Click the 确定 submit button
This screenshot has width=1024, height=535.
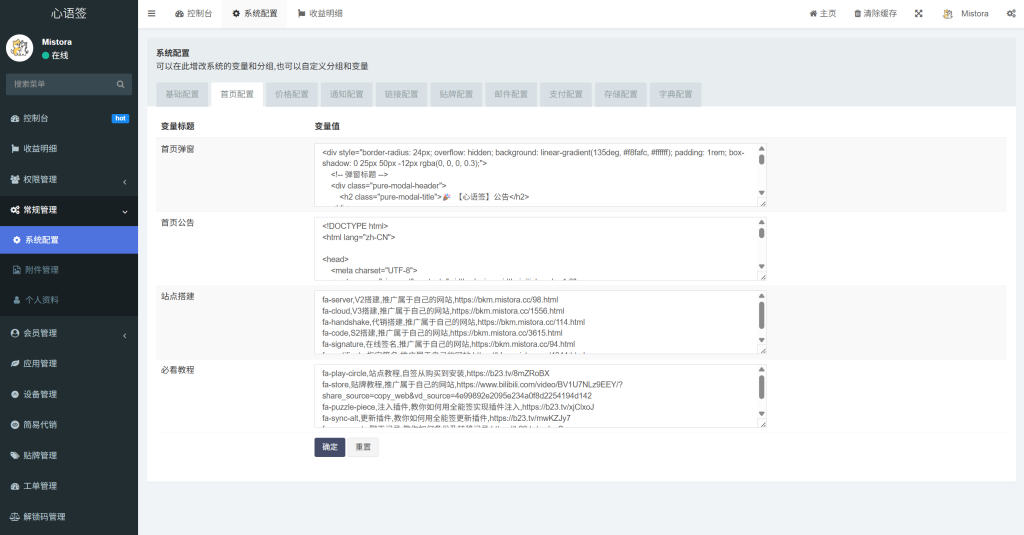coord(330,447)
